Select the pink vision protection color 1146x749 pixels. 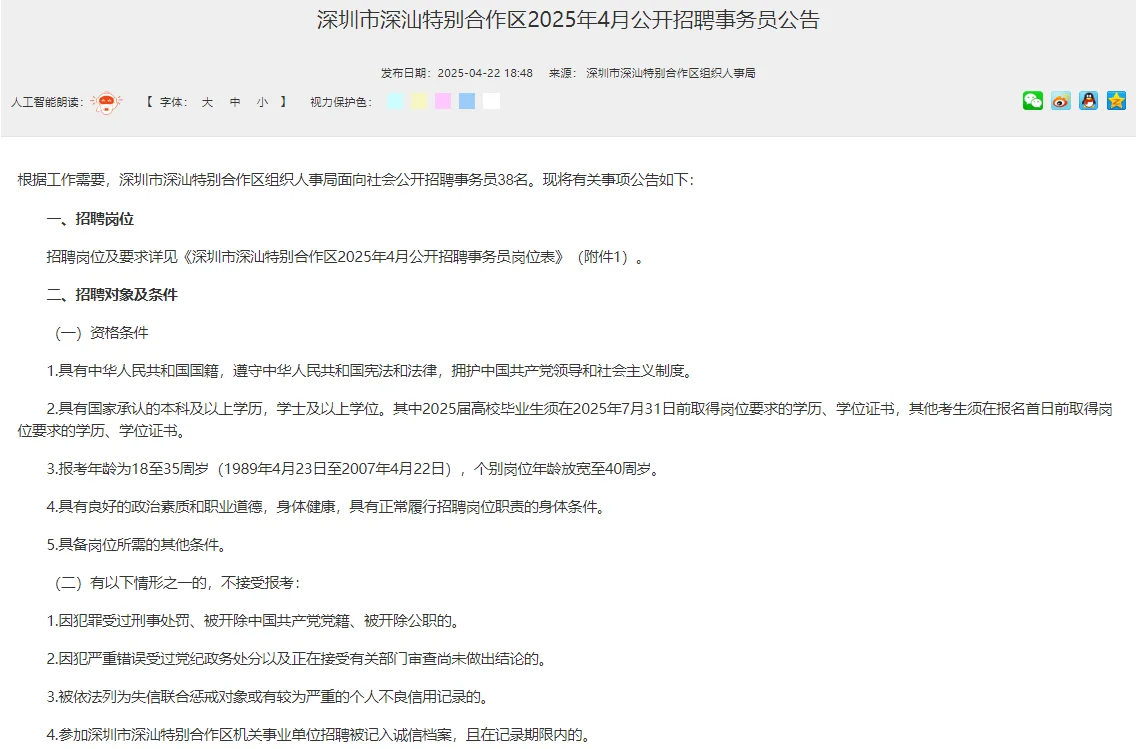coord(442,101)
